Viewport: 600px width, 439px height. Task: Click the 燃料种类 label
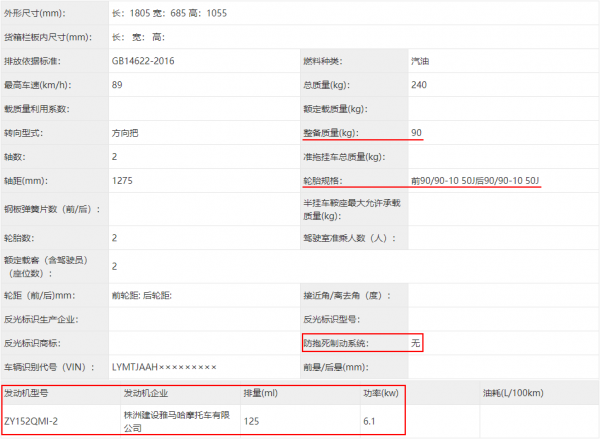point(323,61)
